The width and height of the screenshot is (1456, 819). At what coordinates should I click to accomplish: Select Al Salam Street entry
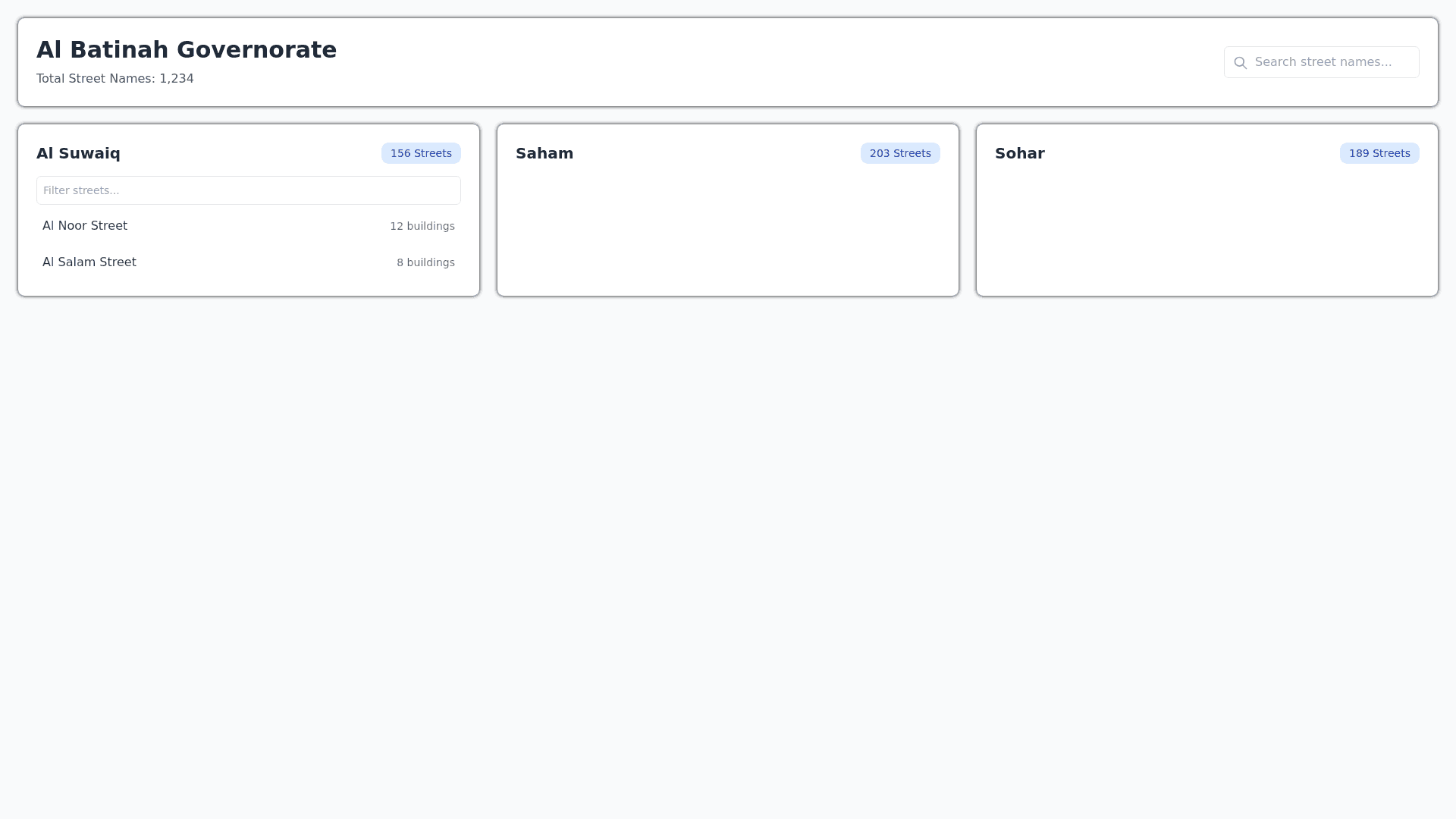tap(89, 262)
